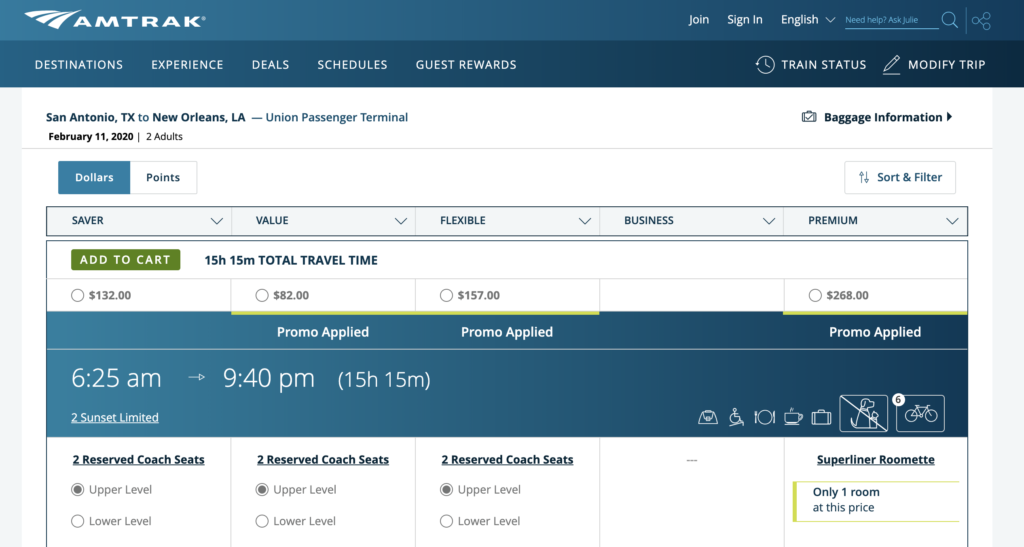Image resolution: width=1024 pixels, height=547 pixels.
Task: Click the no pets allowed icon
Action: (863, 413)
